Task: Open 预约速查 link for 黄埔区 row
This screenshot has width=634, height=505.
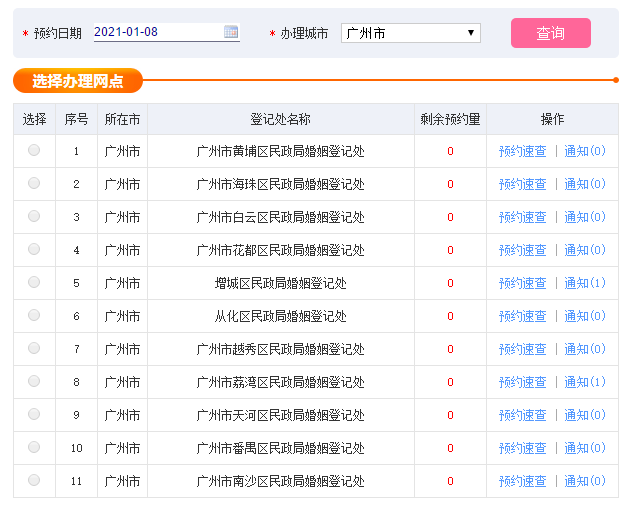Action: click(x=522, y=151)
